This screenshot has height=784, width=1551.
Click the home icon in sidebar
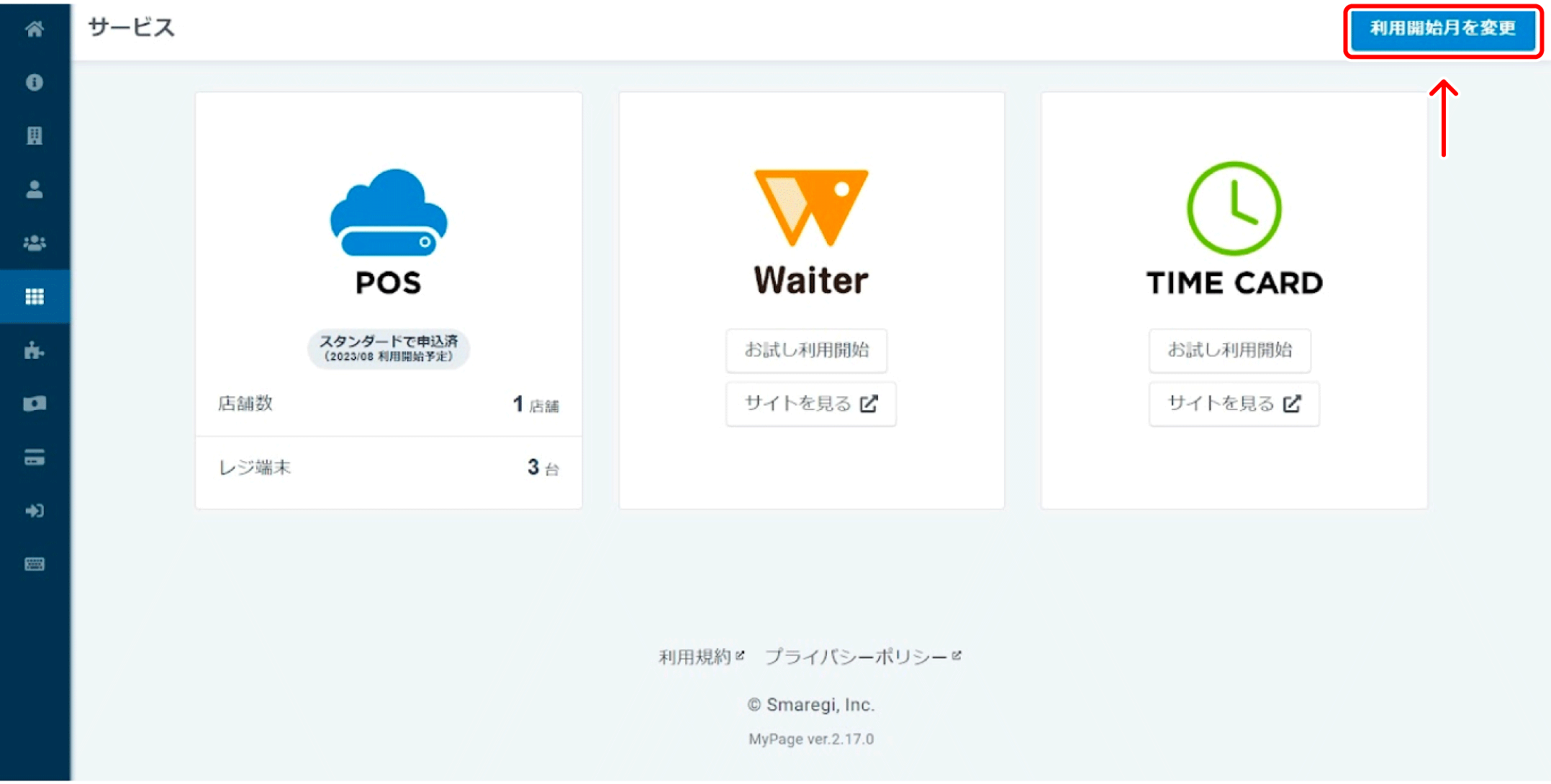point(35,29)
